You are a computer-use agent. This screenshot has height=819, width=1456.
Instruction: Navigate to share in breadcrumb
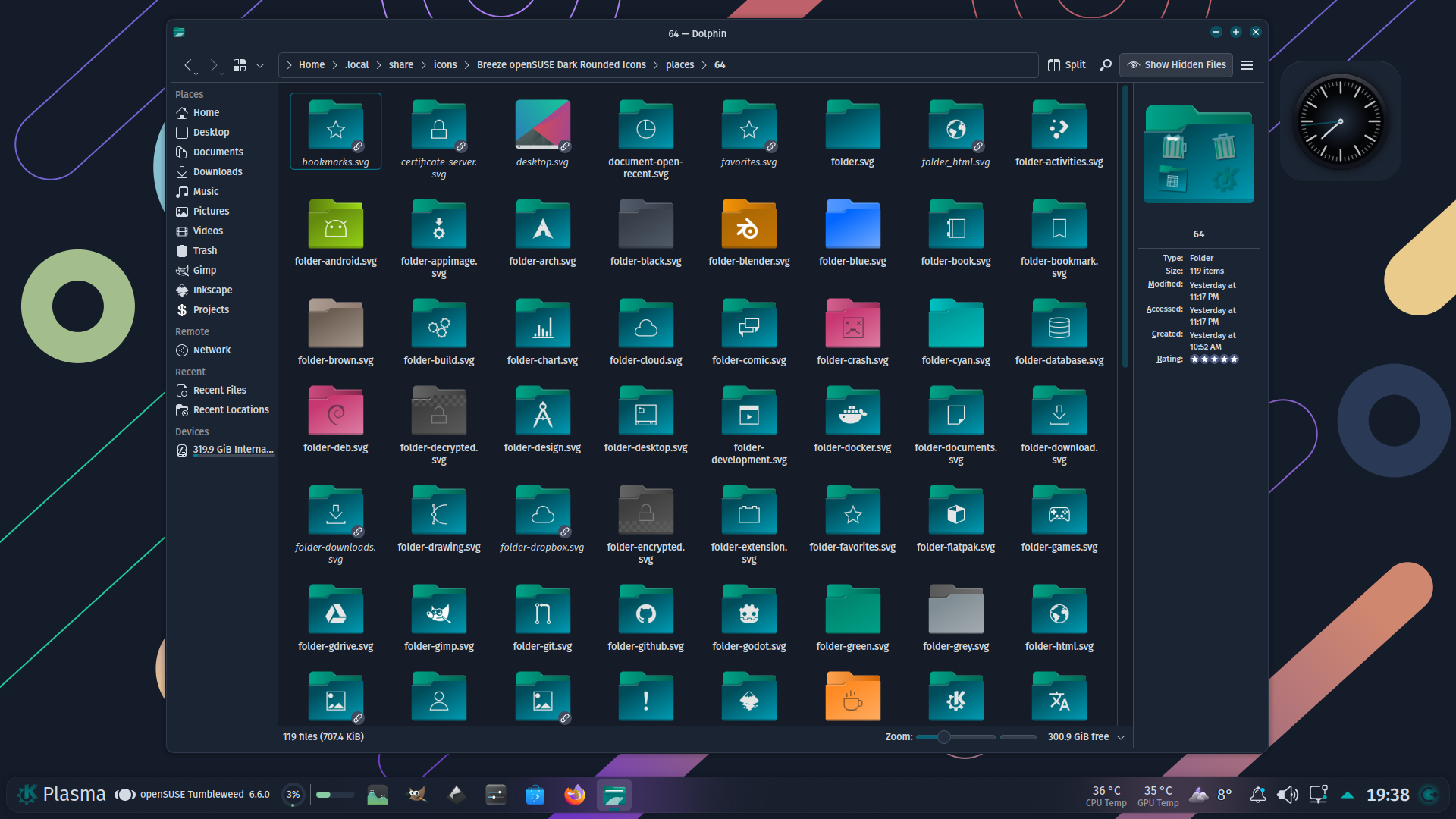pyautogui.click(x=400, y=65)
